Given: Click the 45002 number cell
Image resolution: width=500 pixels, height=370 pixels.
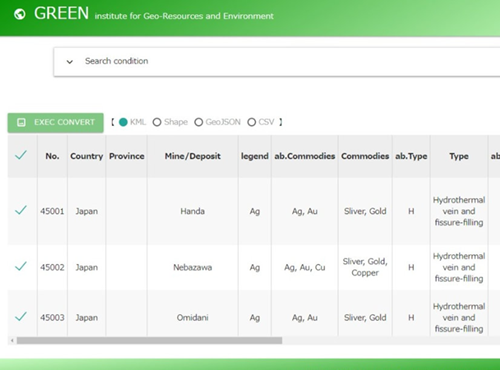Looking at the screenshot, I should coord(52,267).
